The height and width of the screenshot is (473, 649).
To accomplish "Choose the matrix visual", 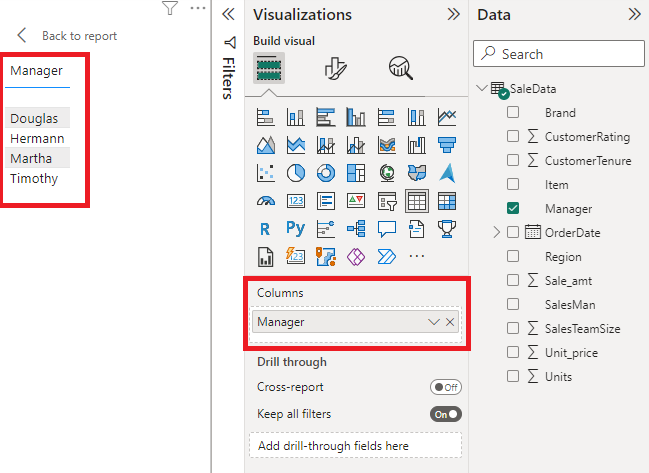I will coord(447,201).
